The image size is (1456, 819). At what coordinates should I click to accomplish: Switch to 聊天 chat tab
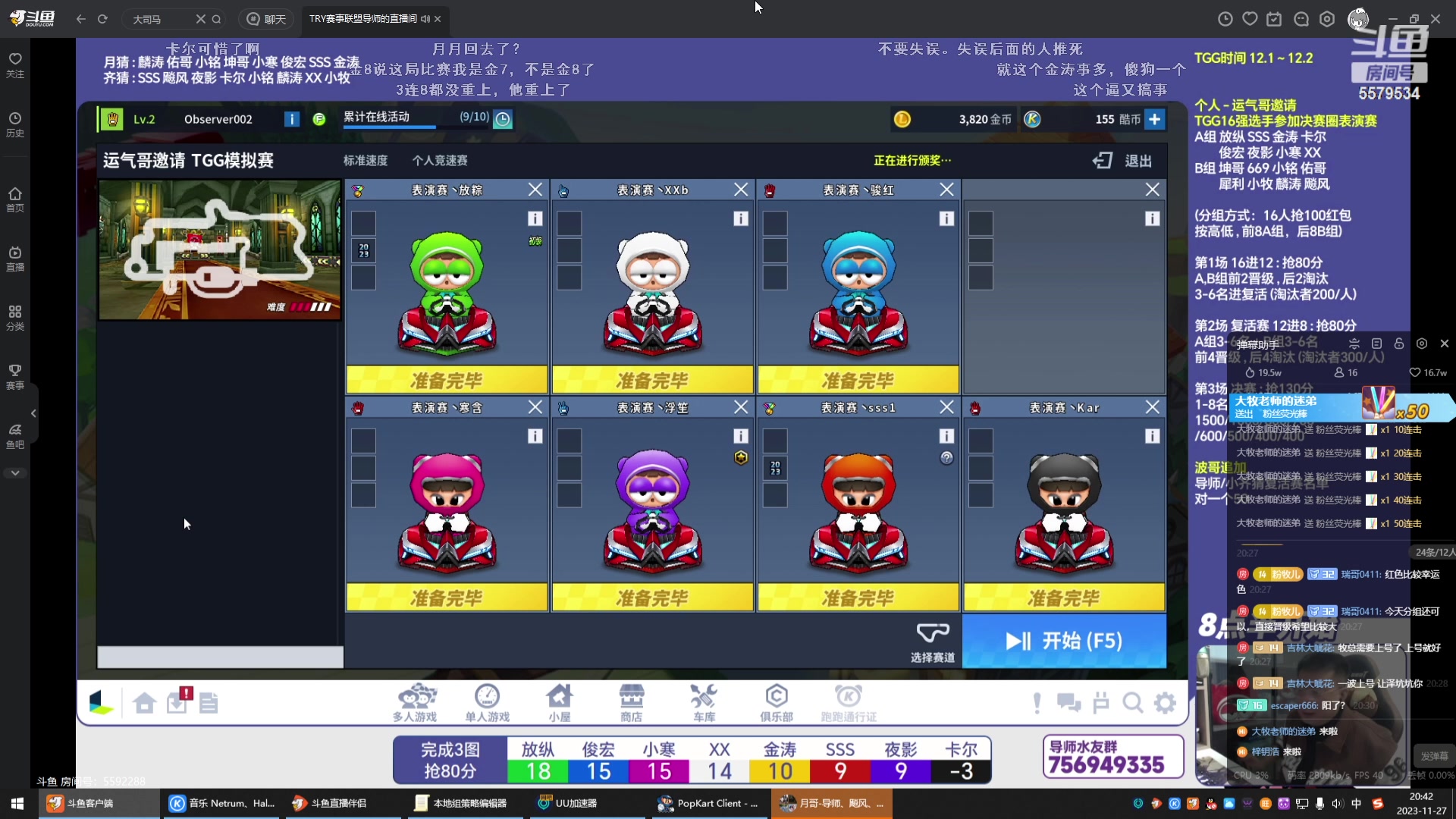pyautogui.click(x=267, y=19)
